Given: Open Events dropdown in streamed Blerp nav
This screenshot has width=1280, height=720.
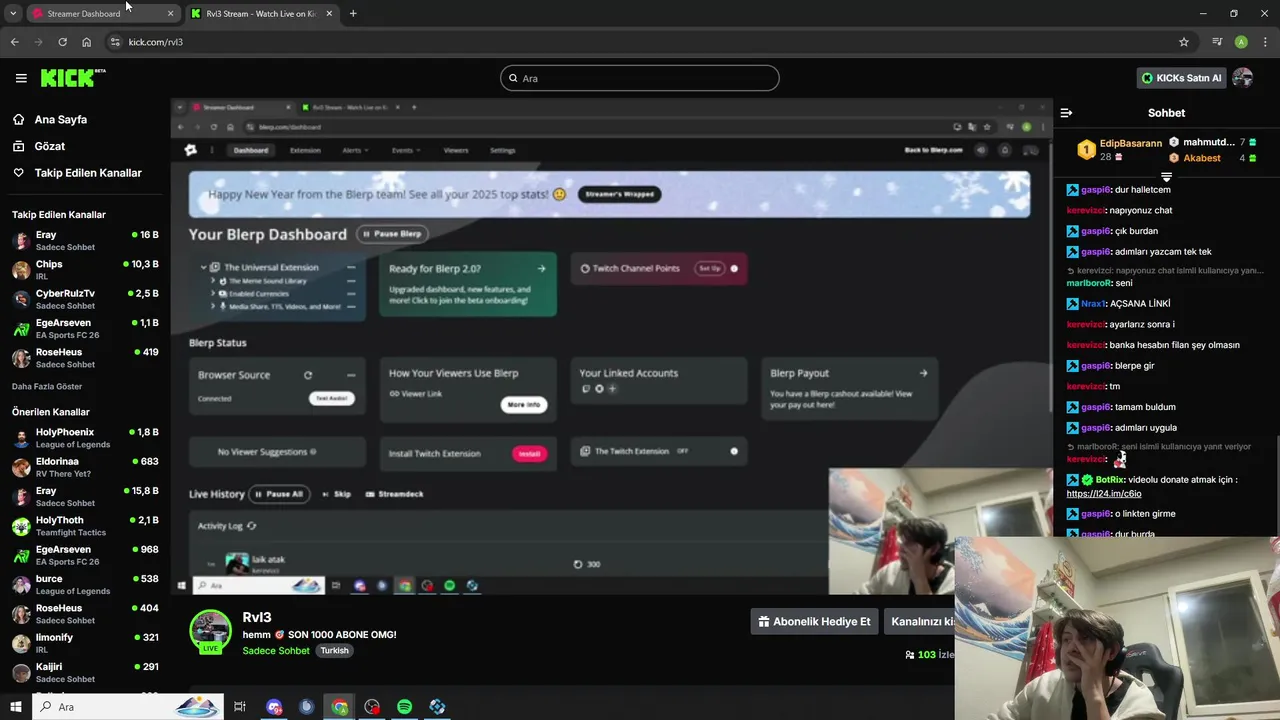Looking at the screenshot, I should click(x=406, y=150).
